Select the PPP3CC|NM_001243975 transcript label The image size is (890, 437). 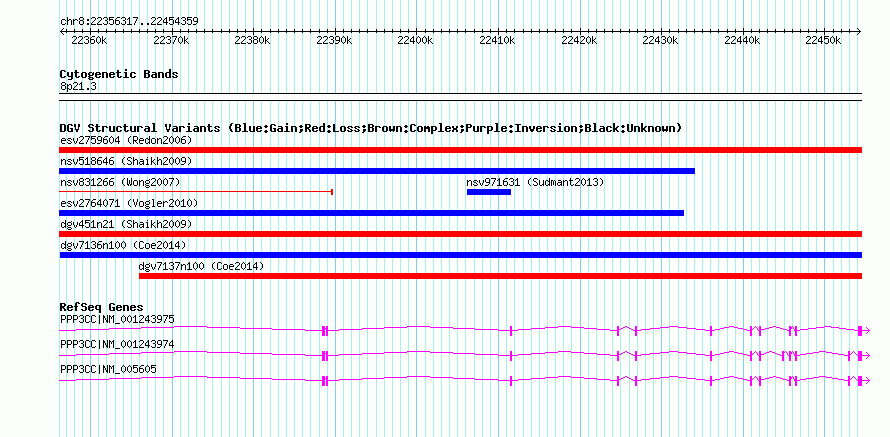pos(117,320)
